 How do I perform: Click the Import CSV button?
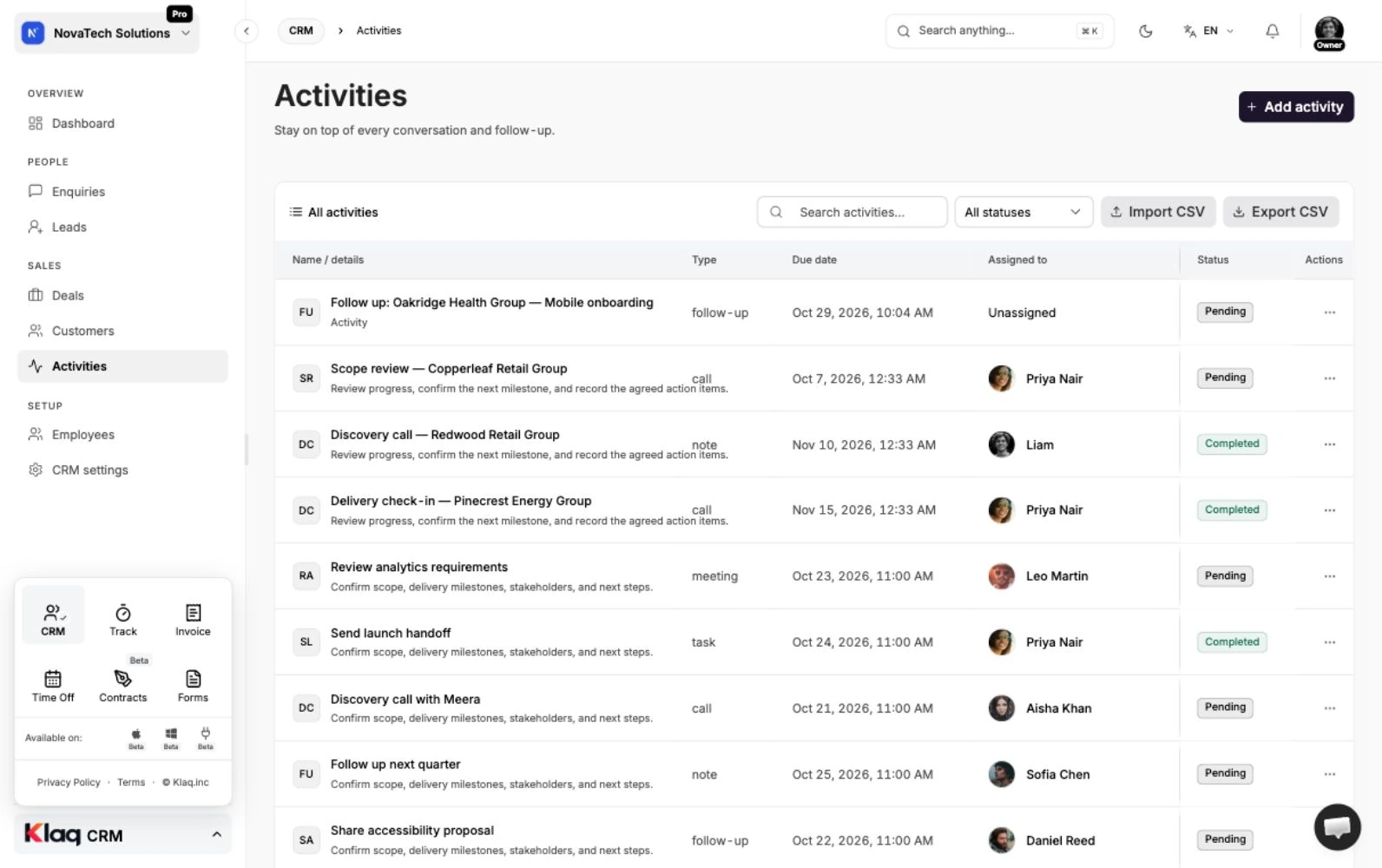point(1158,213)
